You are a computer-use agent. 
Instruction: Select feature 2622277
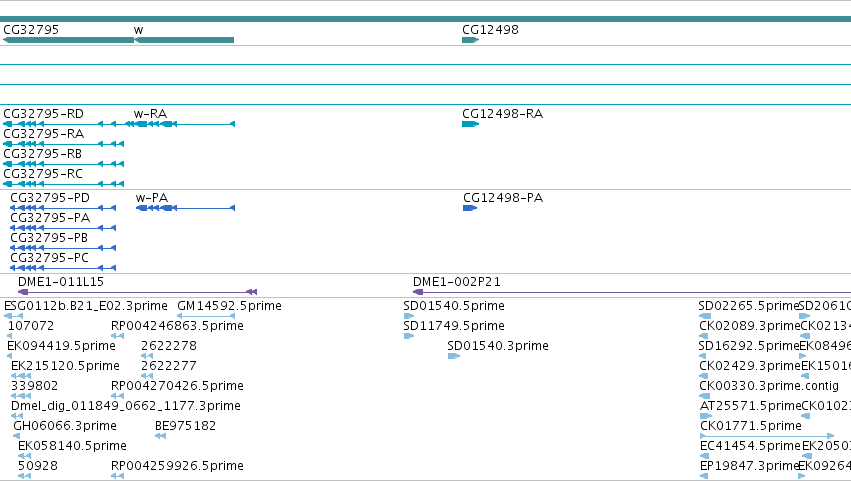click(x=147, y=376)
